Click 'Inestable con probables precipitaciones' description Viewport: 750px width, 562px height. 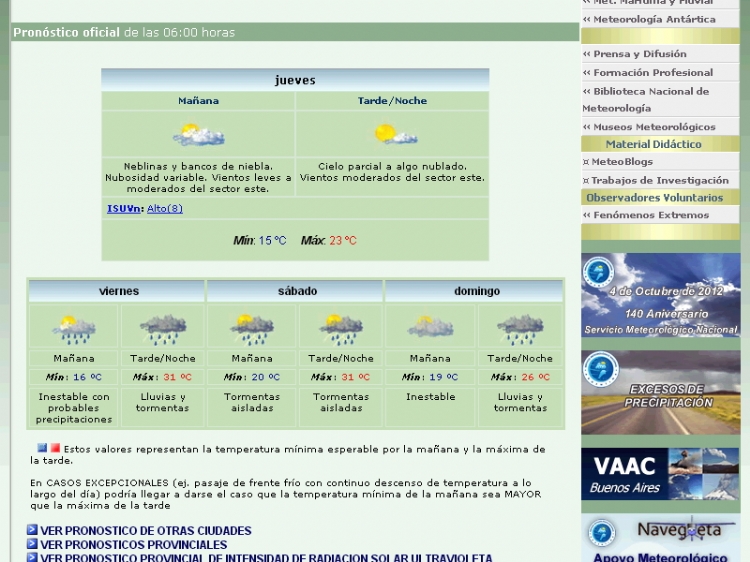(74, 408)
